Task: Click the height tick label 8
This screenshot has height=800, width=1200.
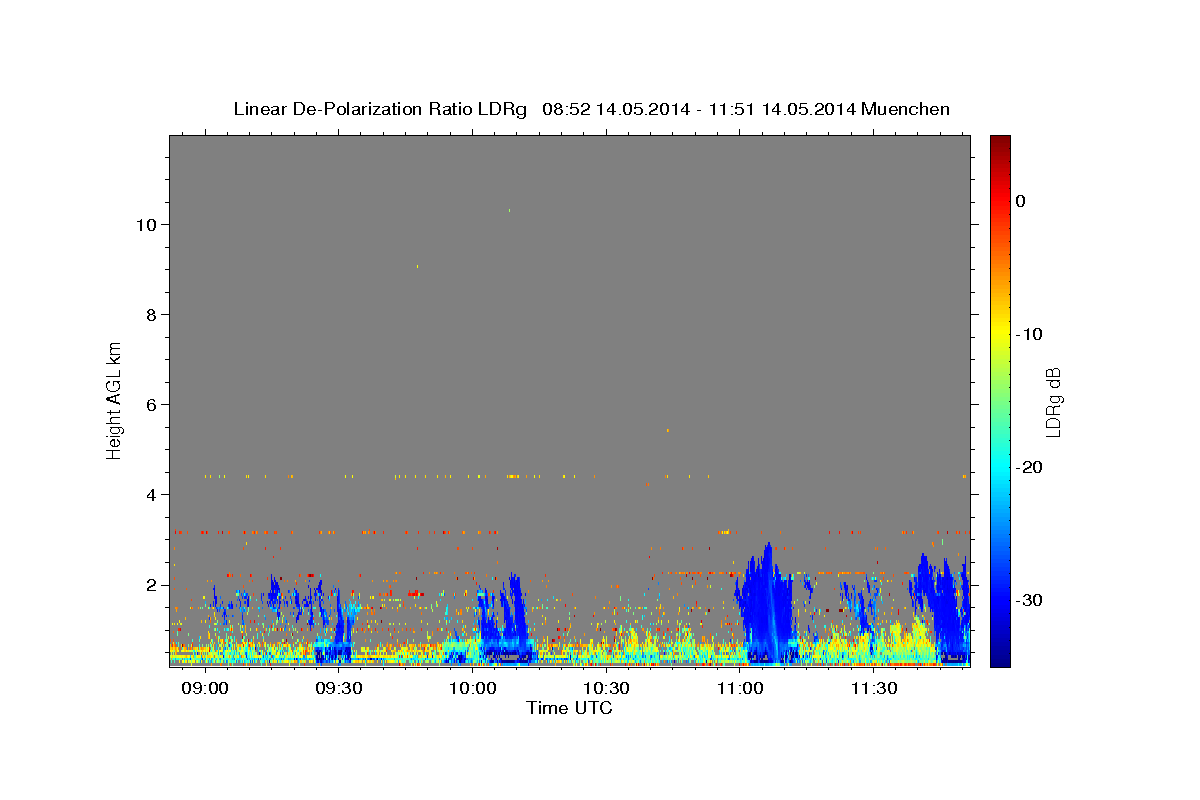Action: (152, 315)
